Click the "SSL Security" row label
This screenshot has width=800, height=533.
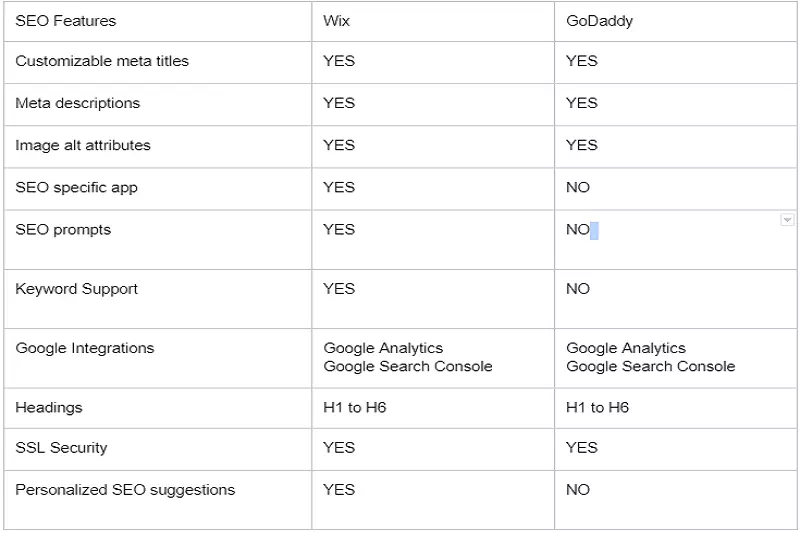pyautogui.click(x=61, y=447)
